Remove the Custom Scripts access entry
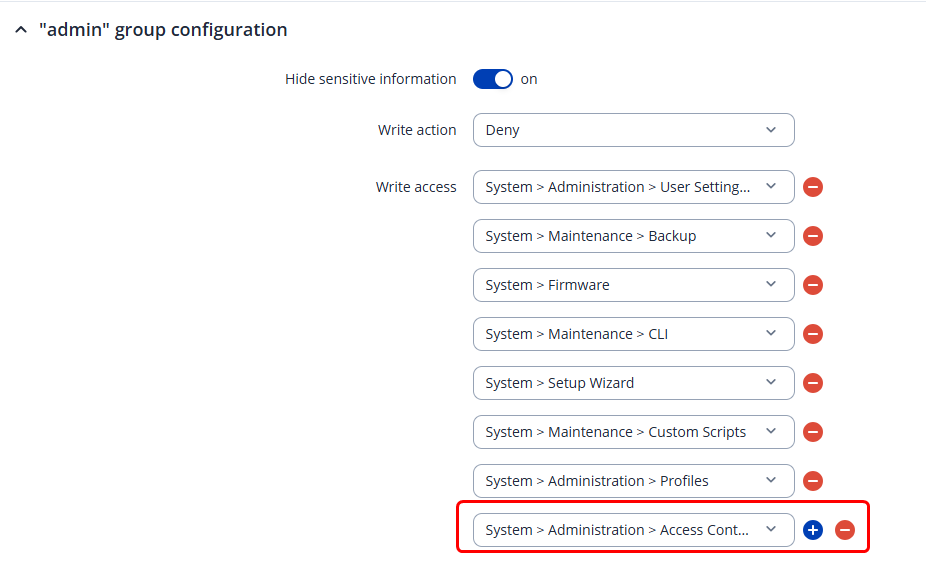 [x=813, y=432]
